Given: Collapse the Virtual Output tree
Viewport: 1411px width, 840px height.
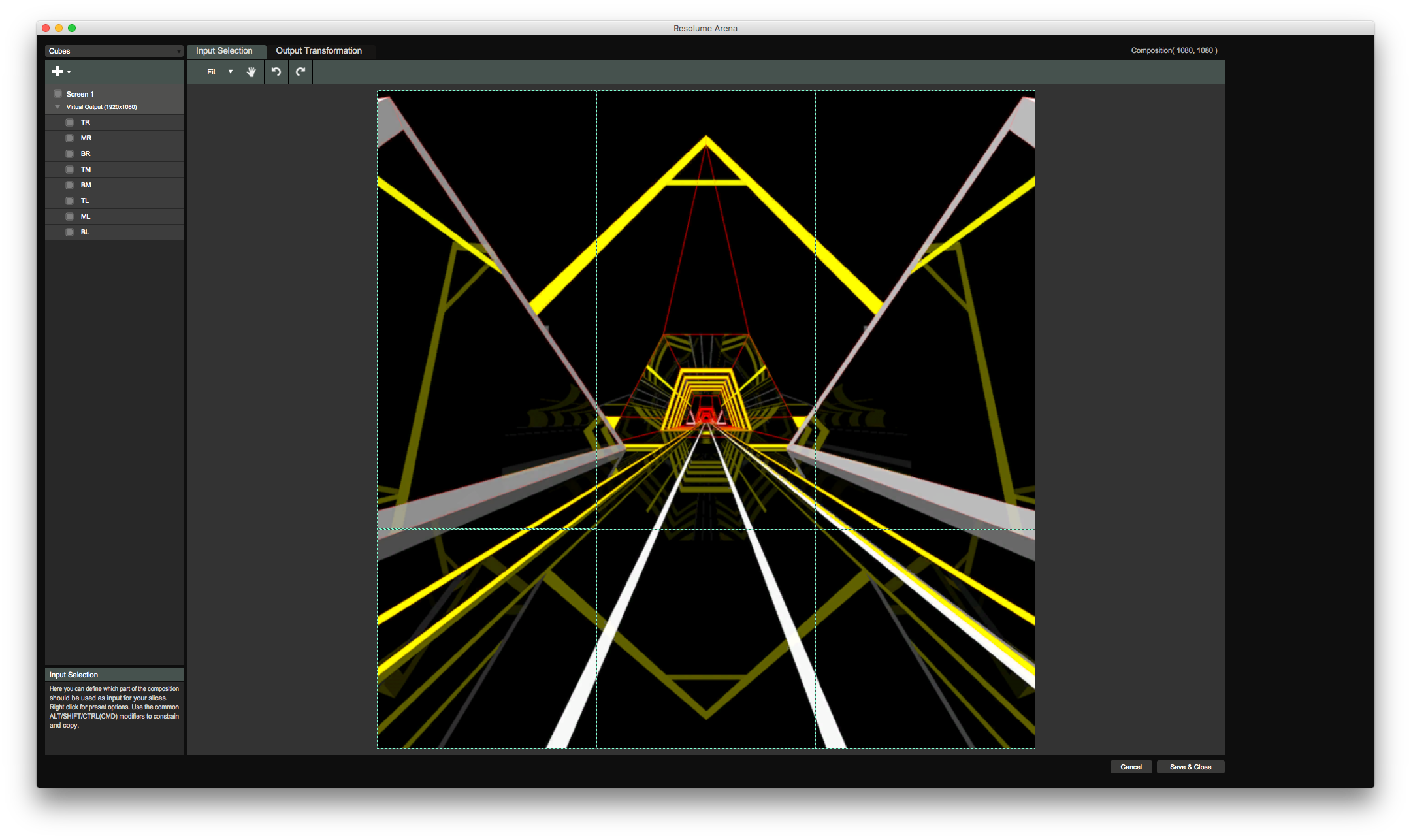Looking at the screenshot, I should pos(57,107).
